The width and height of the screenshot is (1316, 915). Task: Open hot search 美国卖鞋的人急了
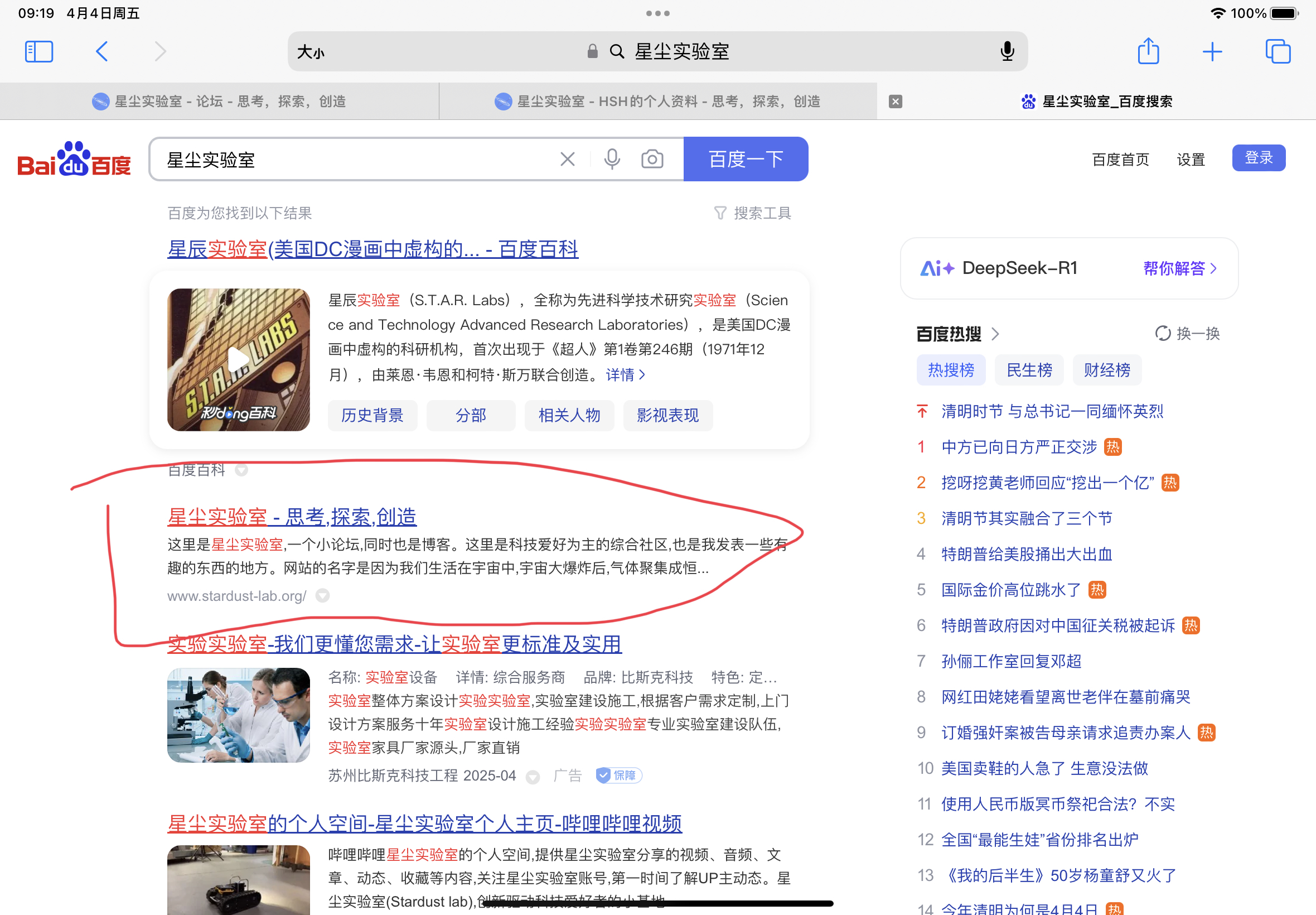1044,768
